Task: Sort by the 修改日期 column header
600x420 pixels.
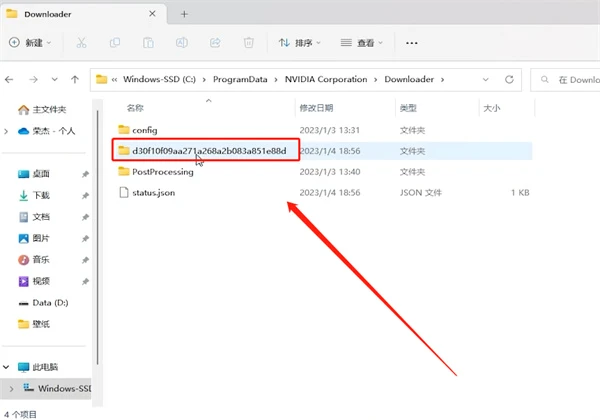Action: (x=320, y=107)
